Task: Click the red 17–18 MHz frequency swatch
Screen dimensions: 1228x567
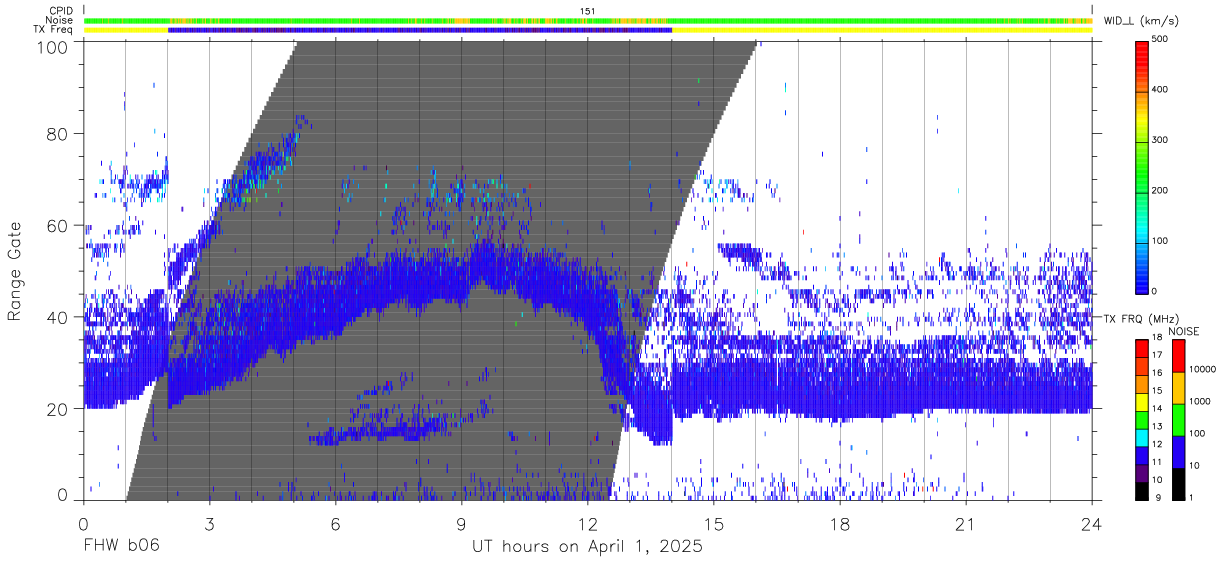Action: pos(1143,348)
